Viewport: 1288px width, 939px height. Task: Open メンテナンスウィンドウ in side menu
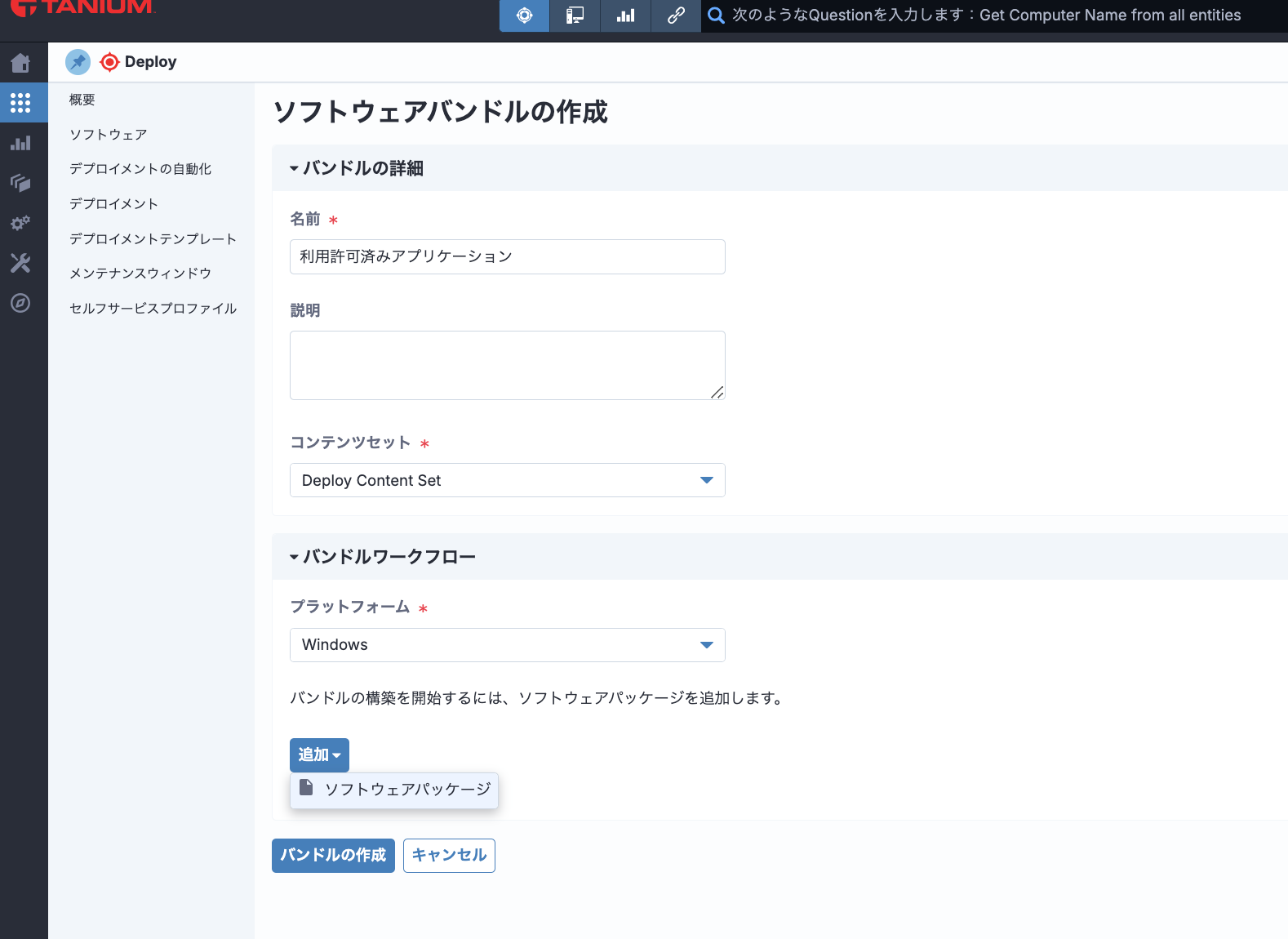click(140, 274)
